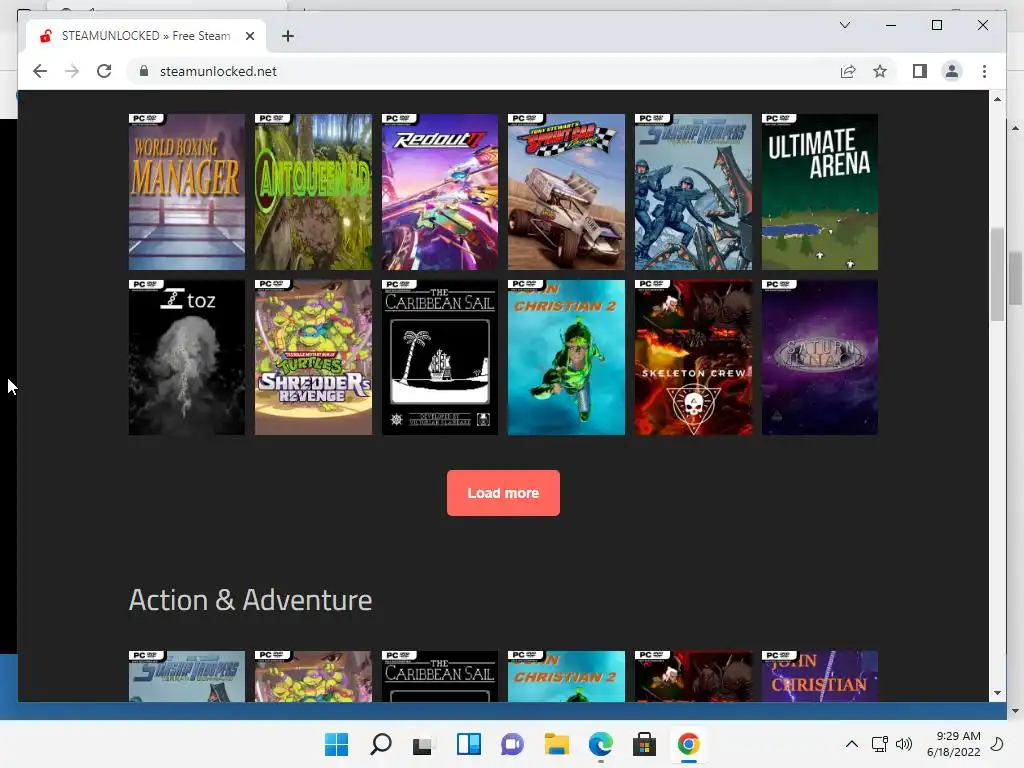
Task: Open network status in system tray
Action: click(x=880, y=744)
